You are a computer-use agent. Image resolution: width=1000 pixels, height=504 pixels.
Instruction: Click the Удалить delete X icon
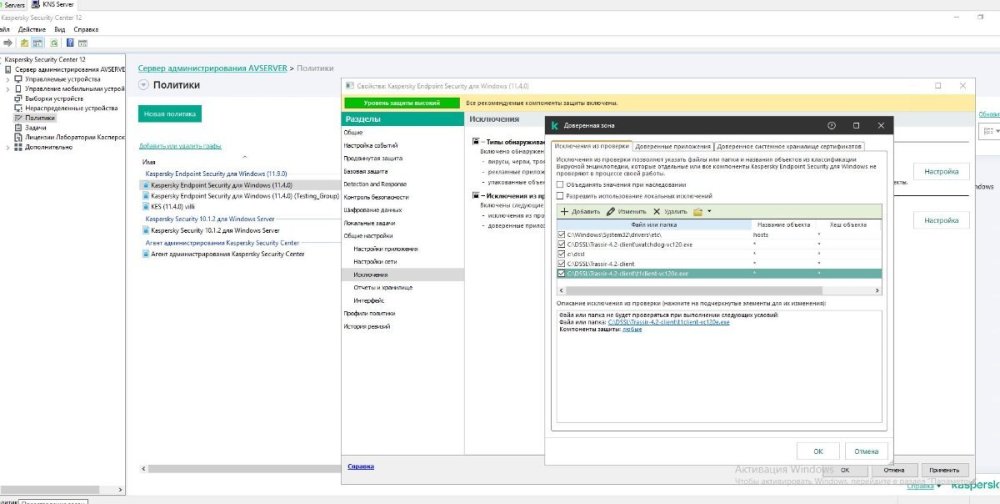(x=656, y=212)
